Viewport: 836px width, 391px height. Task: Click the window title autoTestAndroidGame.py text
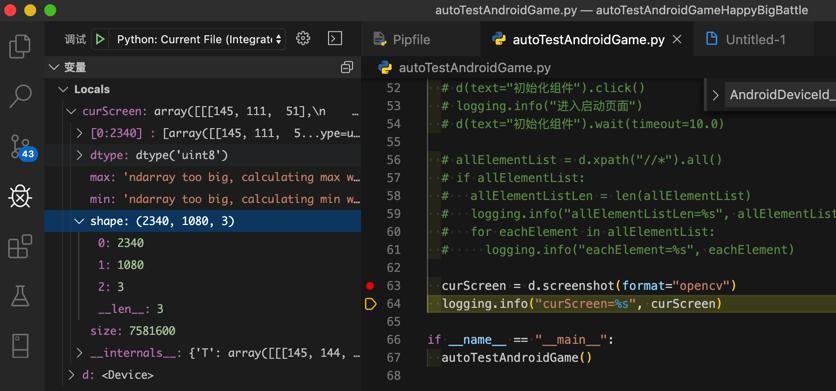coord(506,10)
